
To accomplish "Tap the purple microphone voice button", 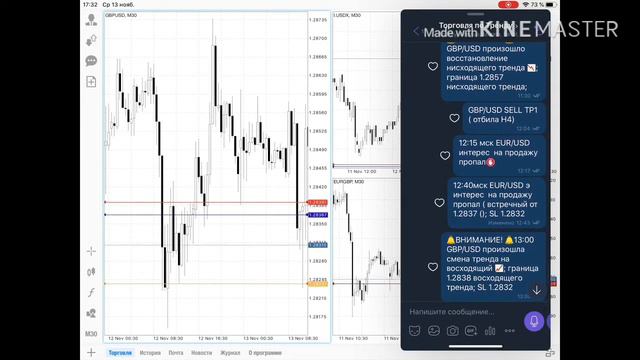I will click(534, 321).
